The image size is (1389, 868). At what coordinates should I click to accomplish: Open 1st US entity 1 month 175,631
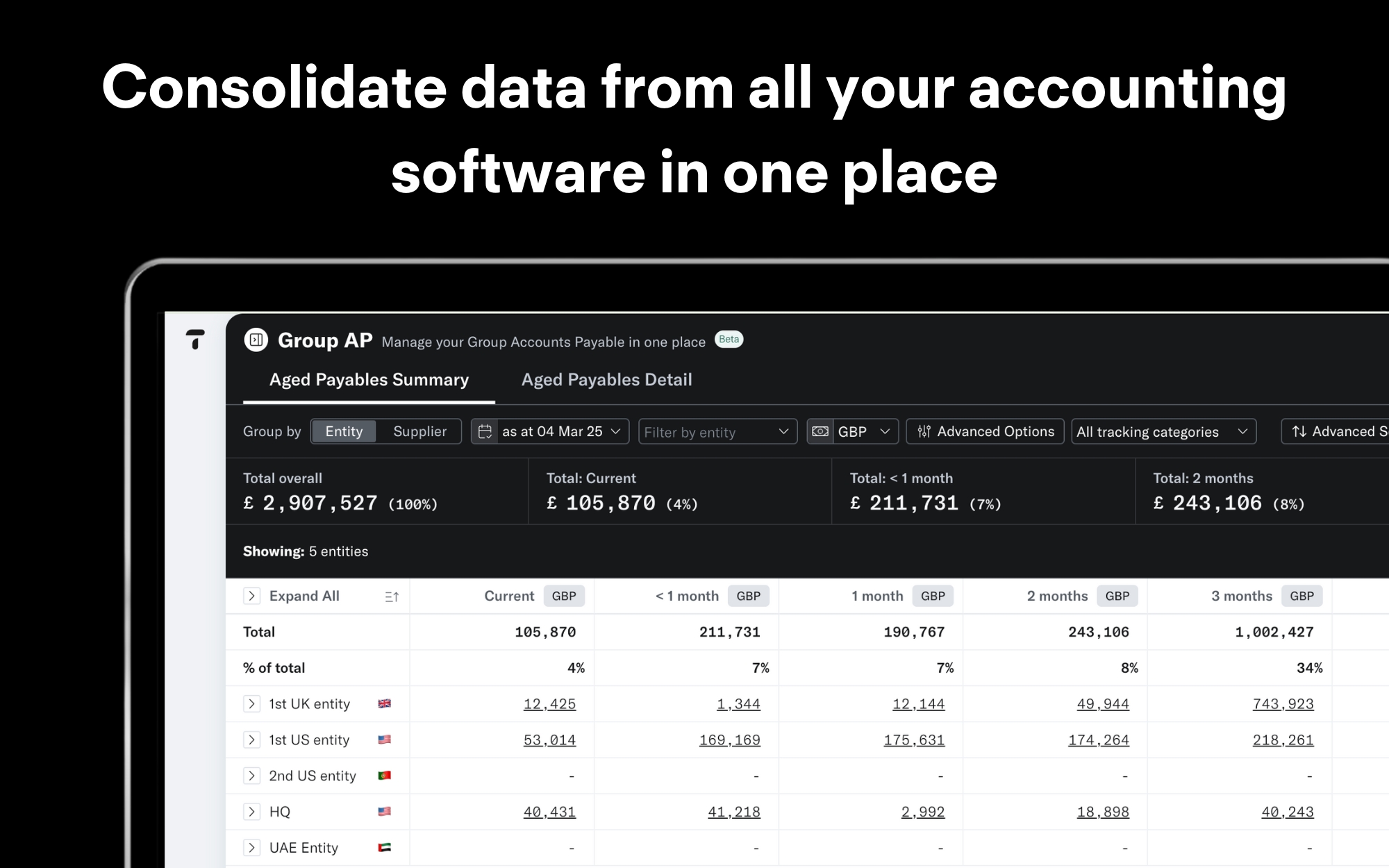(x=914, y=740)
